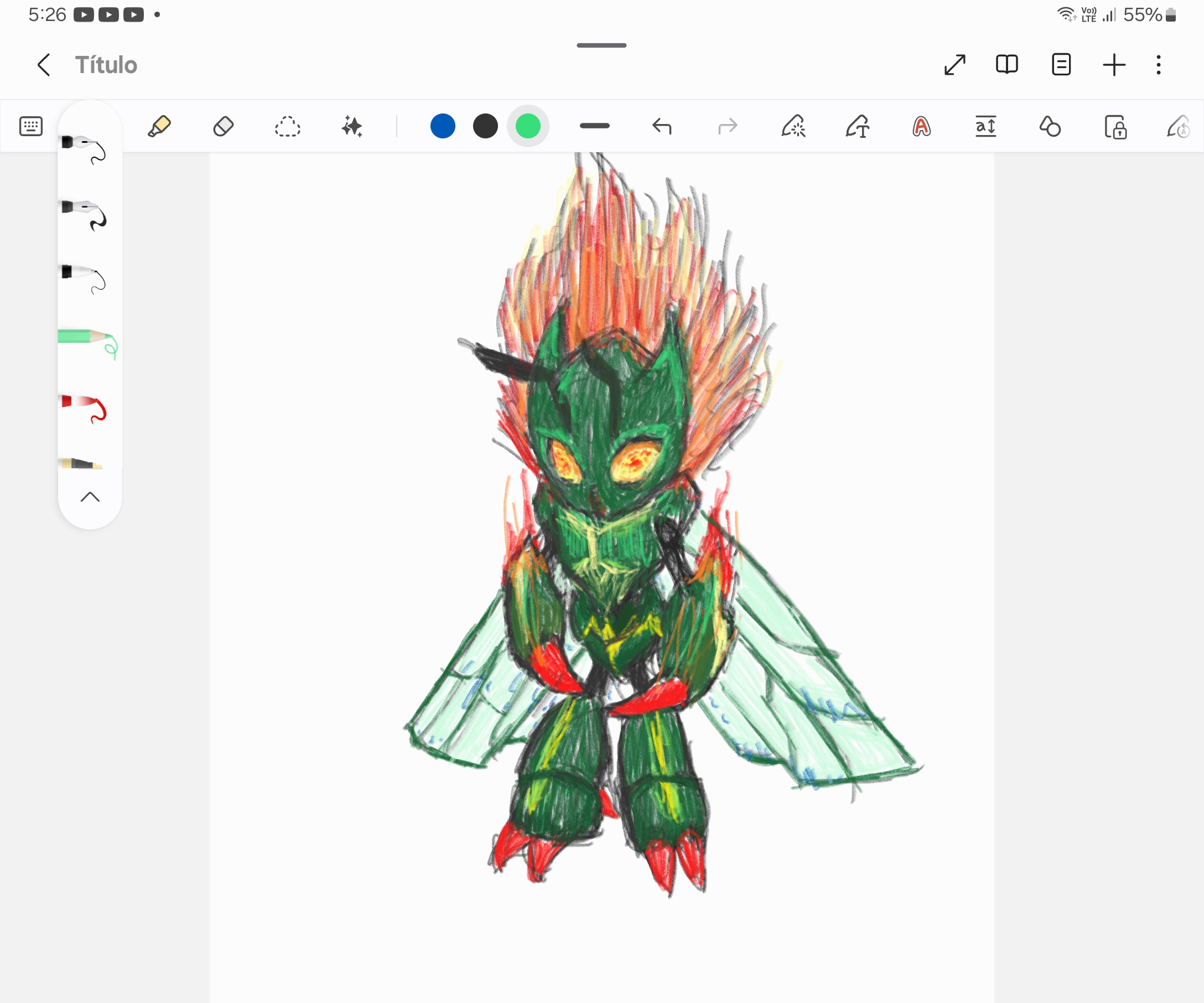Open the shape tool
This screenshot has height=1003, width=1204.
tap(1050, 126)
